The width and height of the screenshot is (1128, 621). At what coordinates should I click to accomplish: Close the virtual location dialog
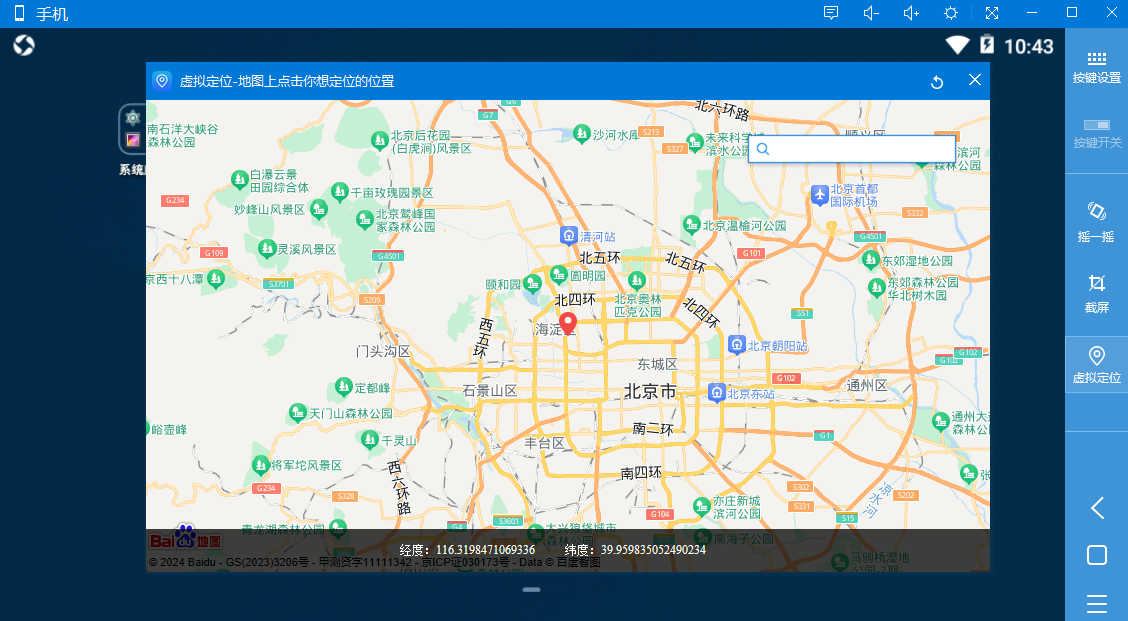(975, 81)
